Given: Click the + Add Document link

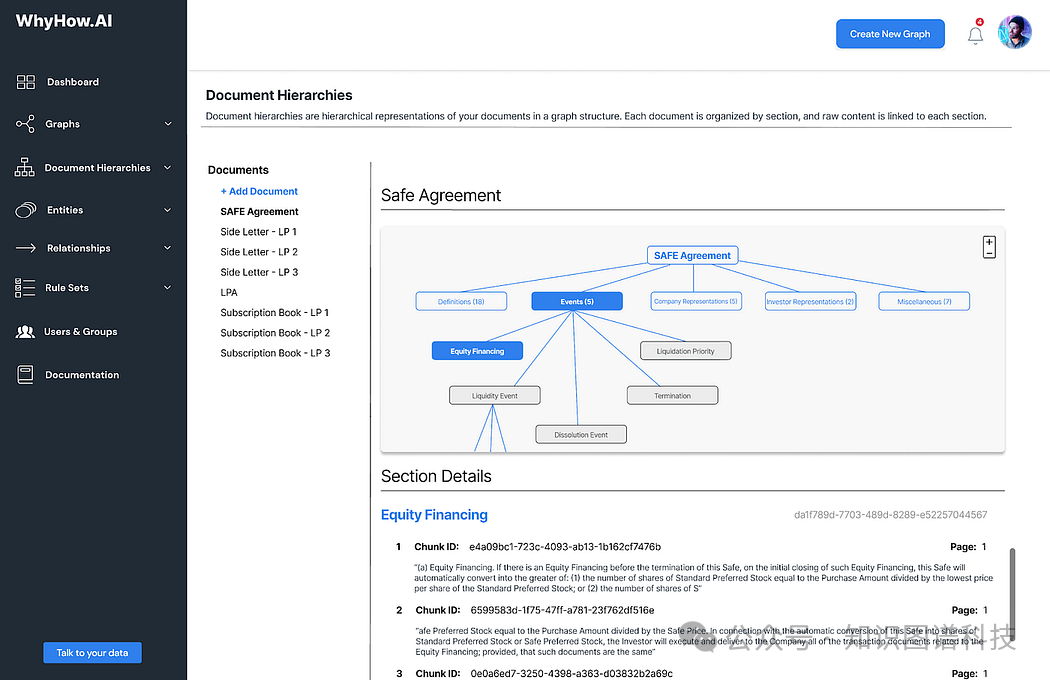Looking at the screenshot, I should pos(259,191).
